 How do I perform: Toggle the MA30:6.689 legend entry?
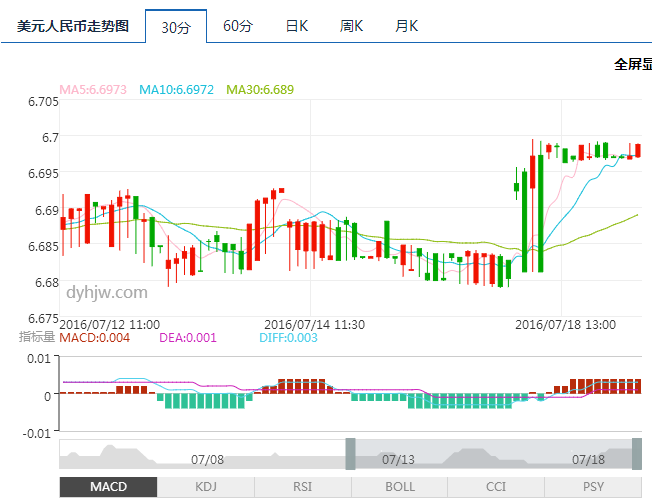click(260, 89)
